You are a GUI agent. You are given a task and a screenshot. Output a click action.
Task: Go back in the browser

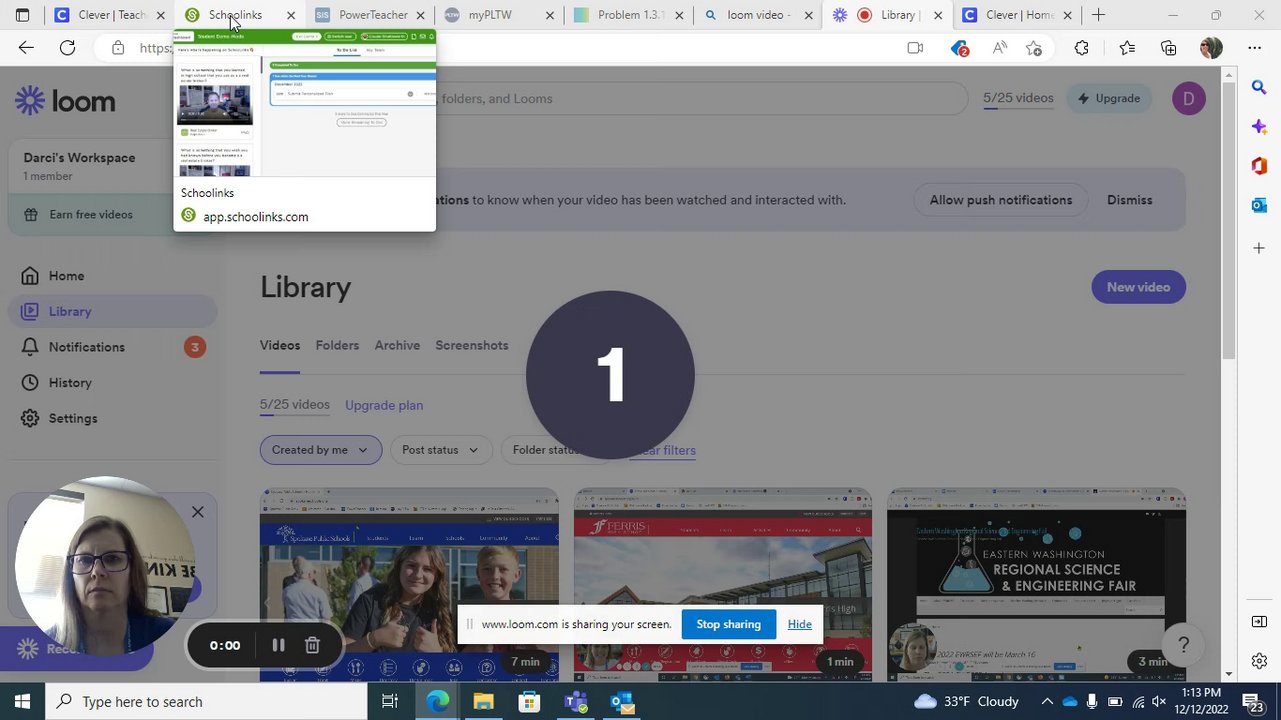(x=26, y=48)
